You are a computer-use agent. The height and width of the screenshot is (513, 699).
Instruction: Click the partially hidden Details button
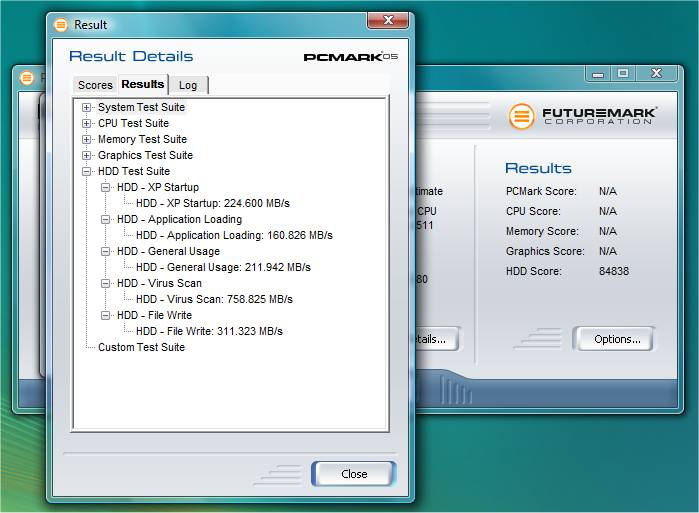click(437, 339)
